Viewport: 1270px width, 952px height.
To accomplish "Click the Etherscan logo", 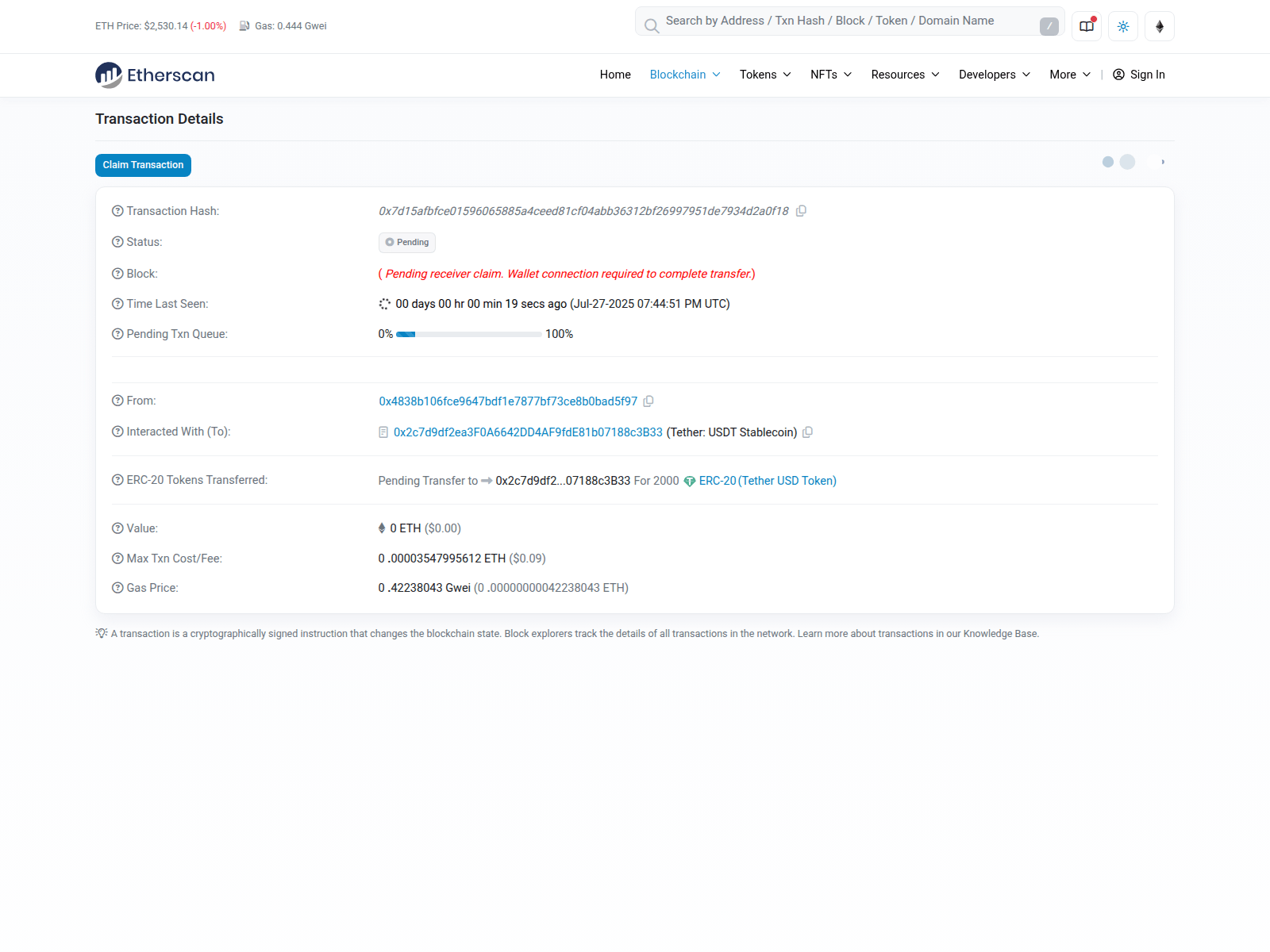I will point(155,75).
